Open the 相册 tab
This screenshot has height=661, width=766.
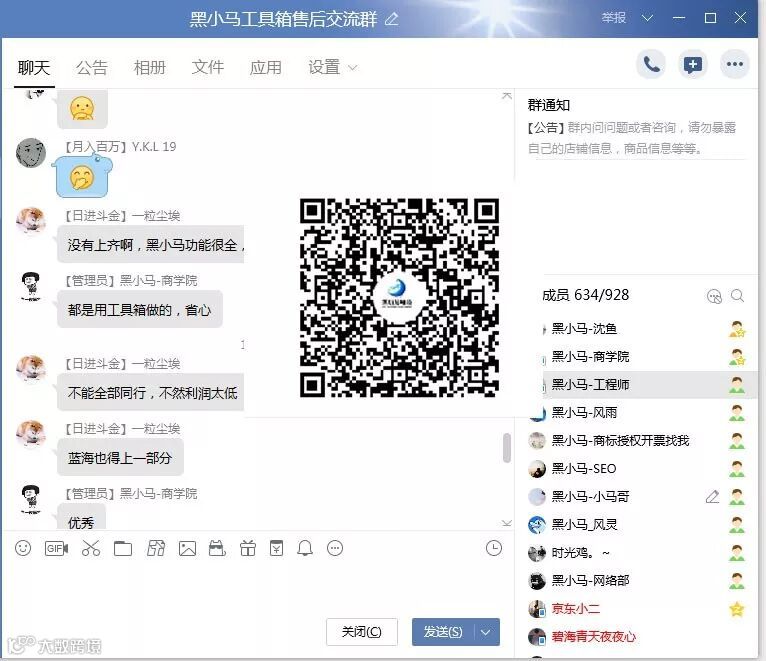click(149, 67)
